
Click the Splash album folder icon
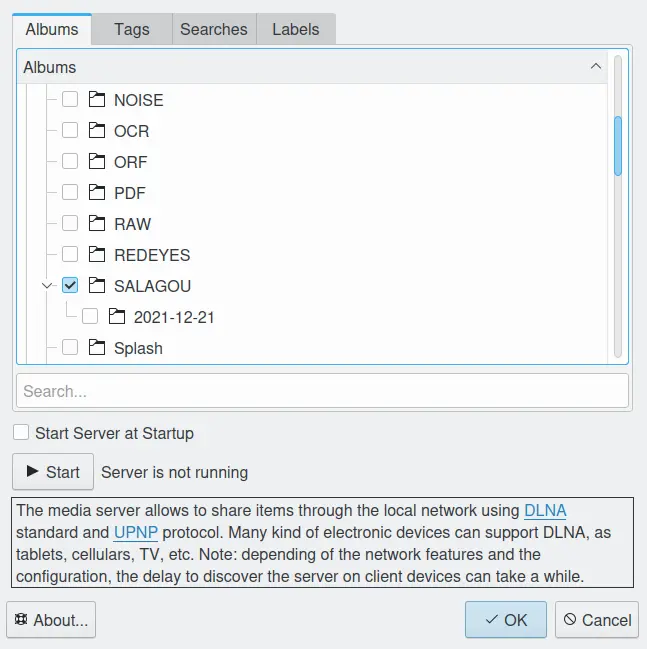[x=97, y=348]
